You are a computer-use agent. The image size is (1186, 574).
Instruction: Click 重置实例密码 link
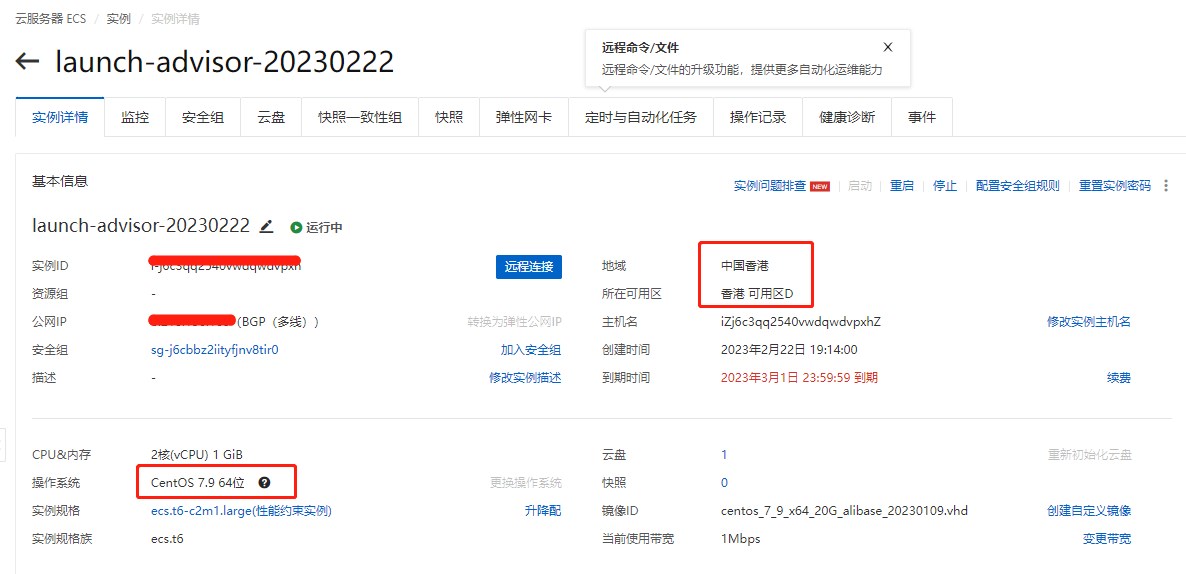click(1114, 186)
